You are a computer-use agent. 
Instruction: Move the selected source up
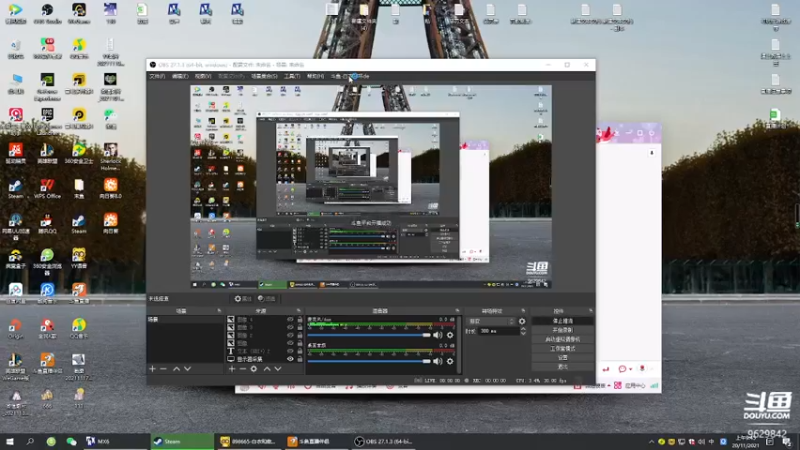pyautogui.click(x=267, y=368)
